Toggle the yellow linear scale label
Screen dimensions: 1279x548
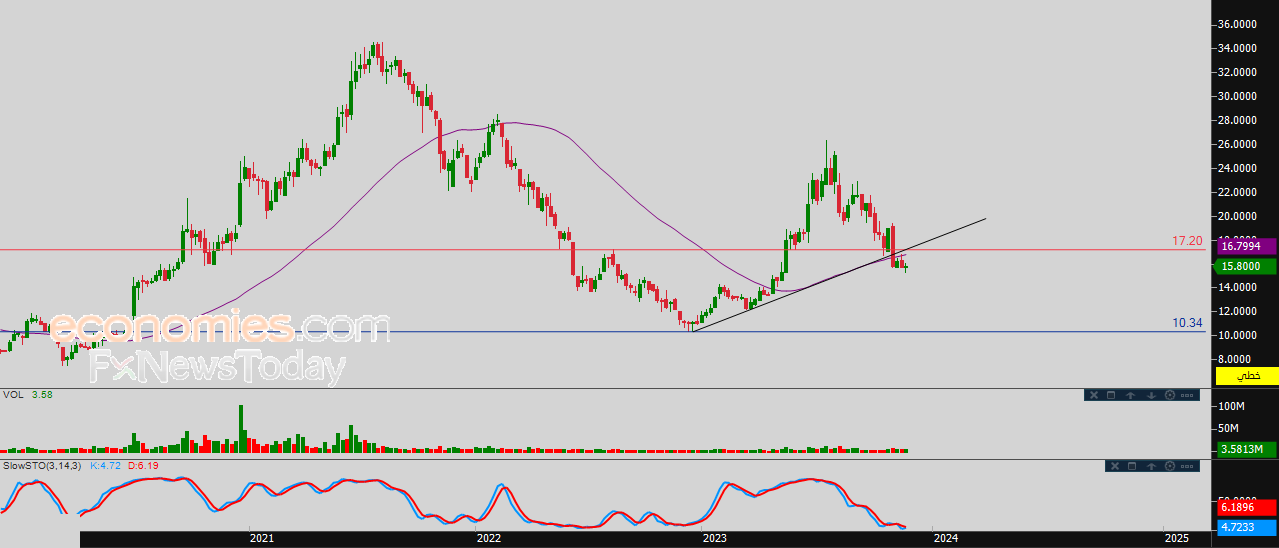coord(1247,375)
